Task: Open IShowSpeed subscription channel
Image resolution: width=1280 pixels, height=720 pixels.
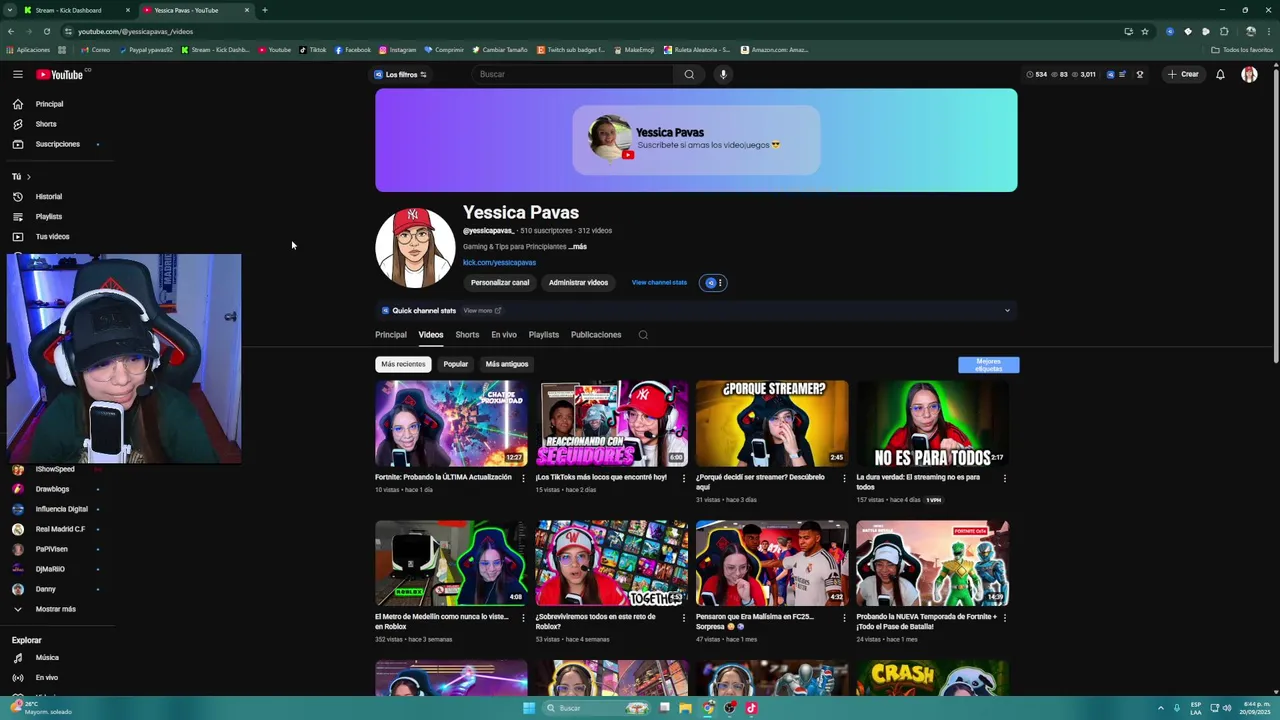Action: [55, 469]
